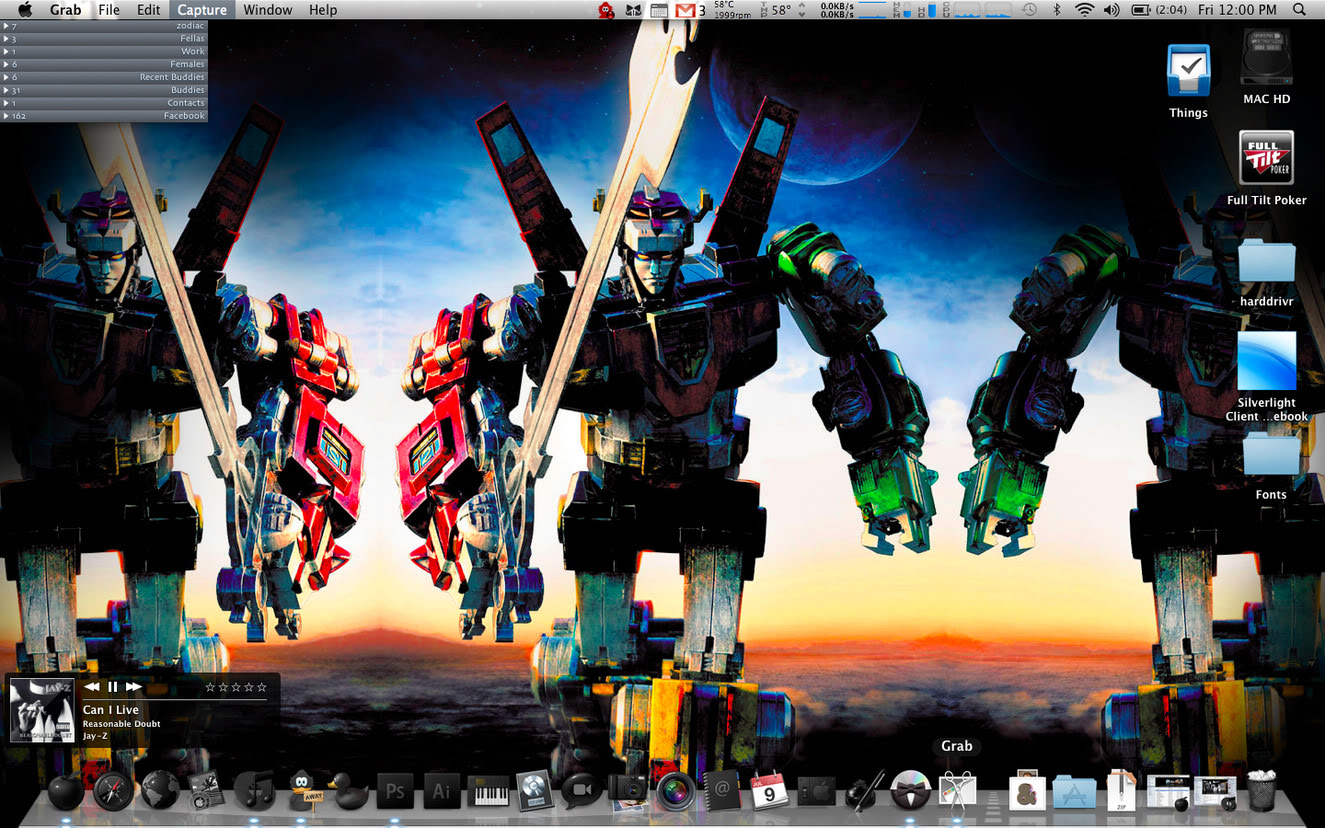Image resolution: width=1325 pixels, height=828 pixels.
Task: Click the black duck icon in Dock
Action: [348, 791]
